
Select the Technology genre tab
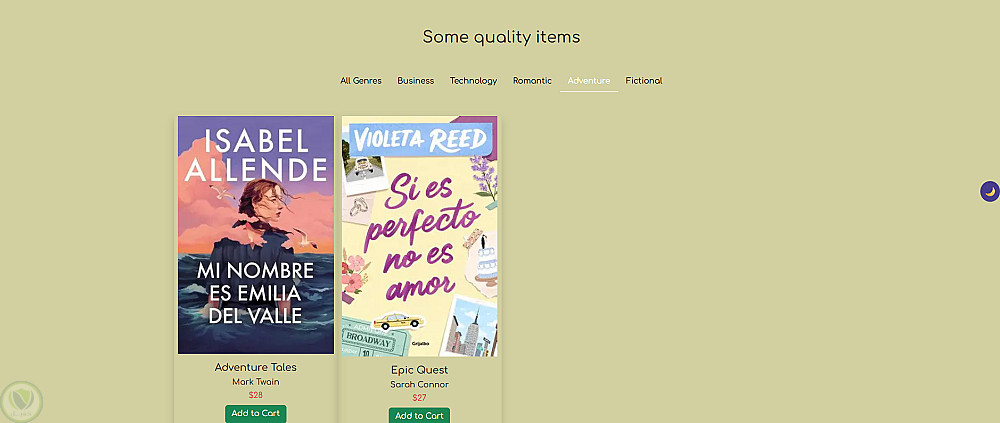[x=473, y=81]
